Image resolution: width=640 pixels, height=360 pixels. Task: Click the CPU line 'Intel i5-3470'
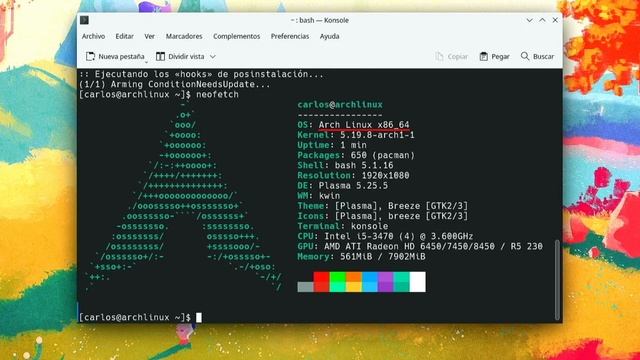coord(359,236)
